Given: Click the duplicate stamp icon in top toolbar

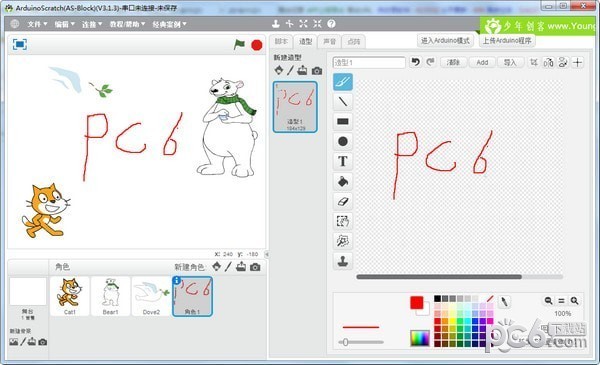Looking at the screenshot, I should (x=276, y=24).
